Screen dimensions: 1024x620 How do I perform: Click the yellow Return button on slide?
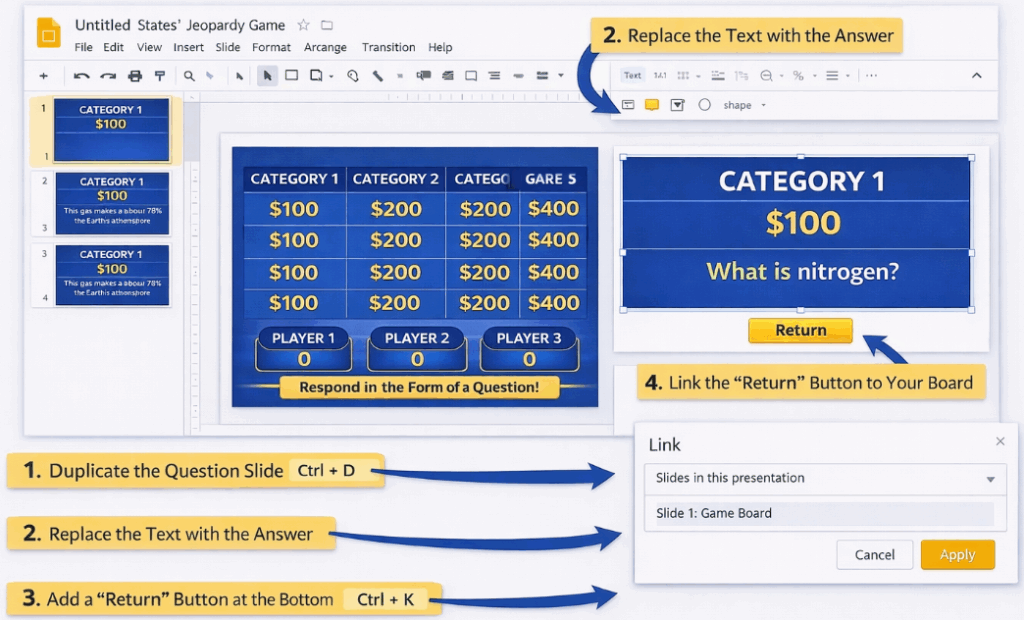(800, 330)
